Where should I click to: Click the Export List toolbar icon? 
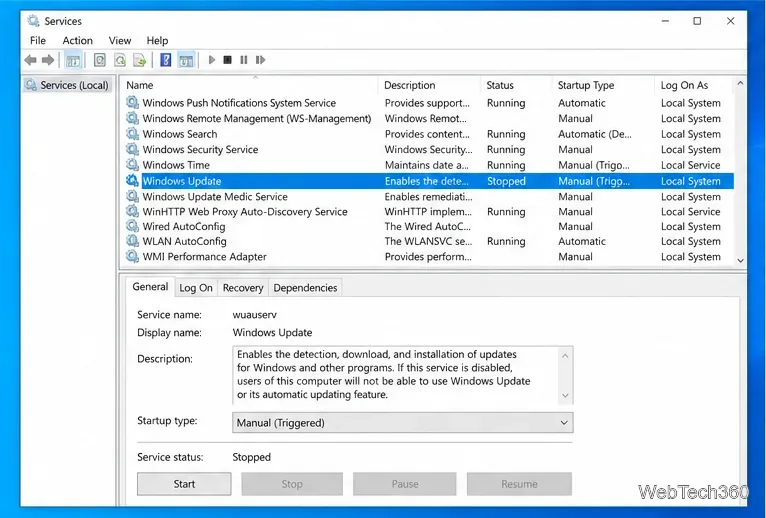(x=140, y=60)
